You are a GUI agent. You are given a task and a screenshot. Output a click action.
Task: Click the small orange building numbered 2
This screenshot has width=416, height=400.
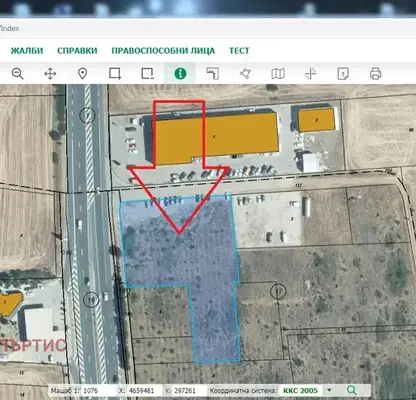[x=316, y=120]
